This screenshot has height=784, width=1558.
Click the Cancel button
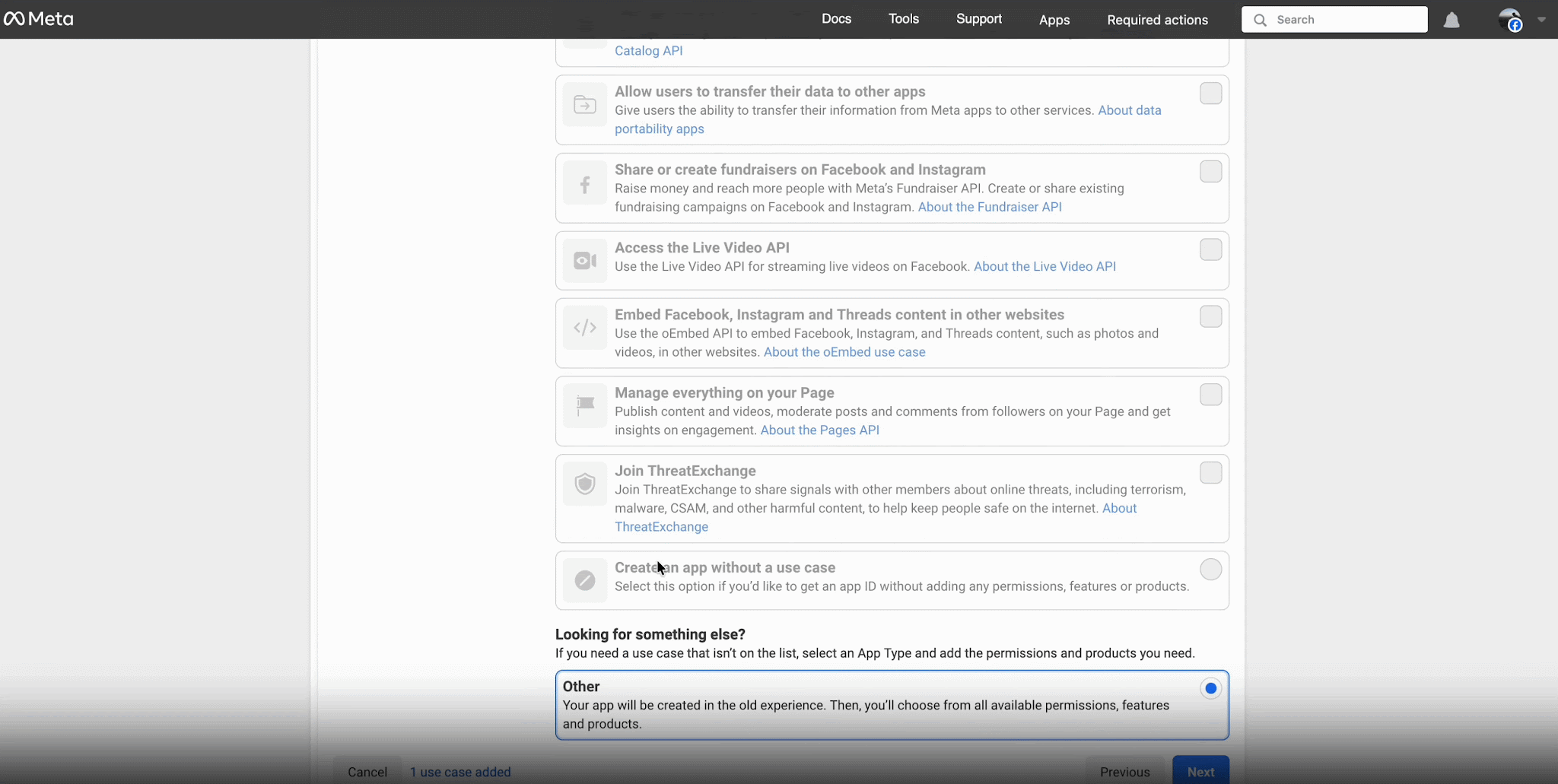point(367,772)
